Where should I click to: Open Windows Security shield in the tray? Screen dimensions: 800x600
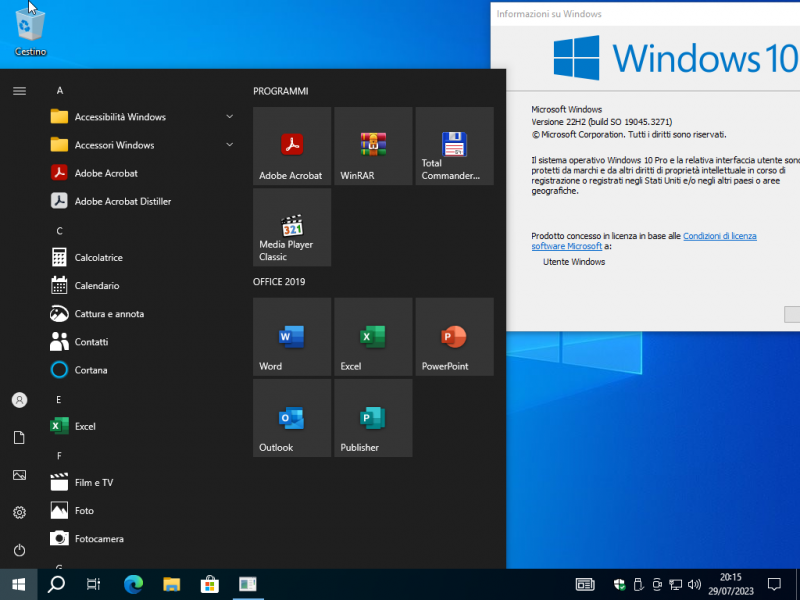point(619,583)
